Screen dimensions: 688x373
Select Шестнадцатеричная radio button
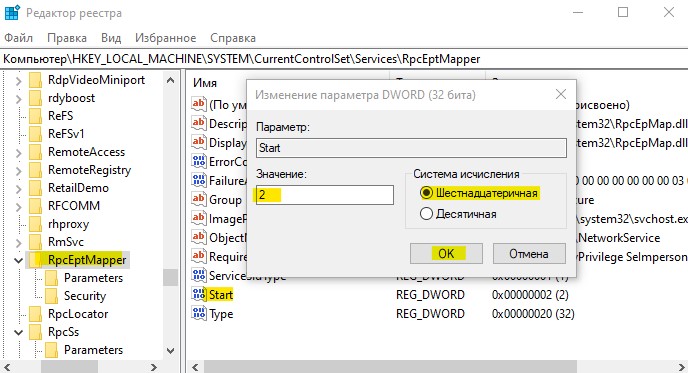click(426, 193)
